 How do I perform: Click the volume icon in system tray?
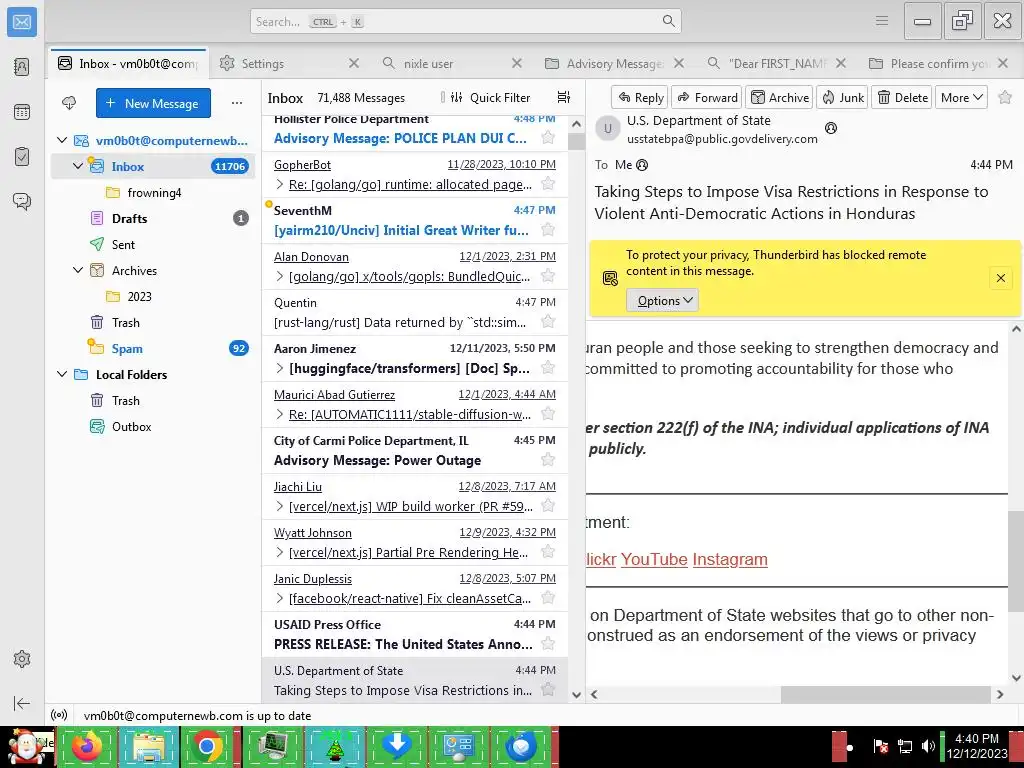point(927,746)
